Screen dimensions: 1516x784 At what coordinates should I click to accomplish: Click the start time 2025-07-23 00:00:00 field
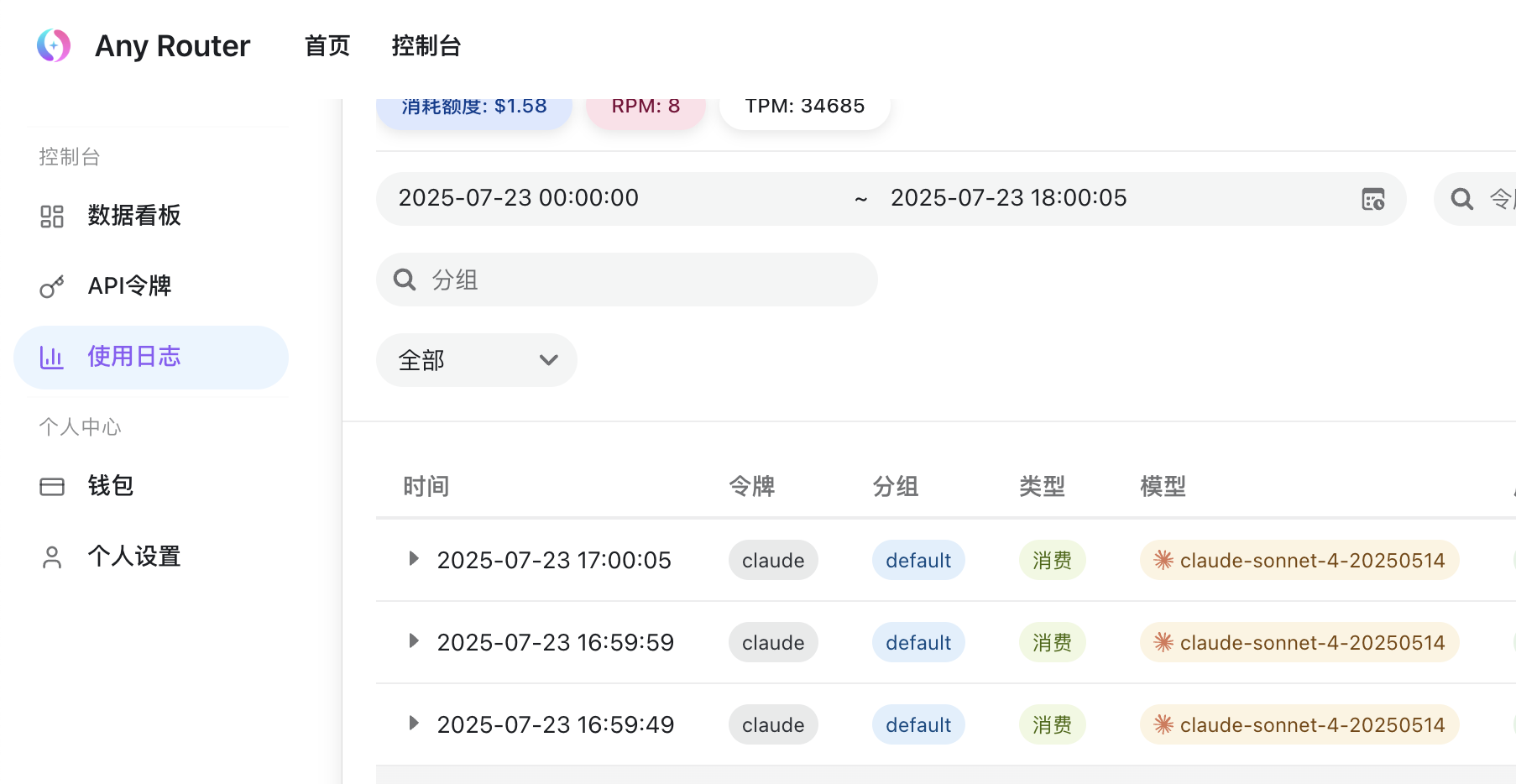point(519,198)
